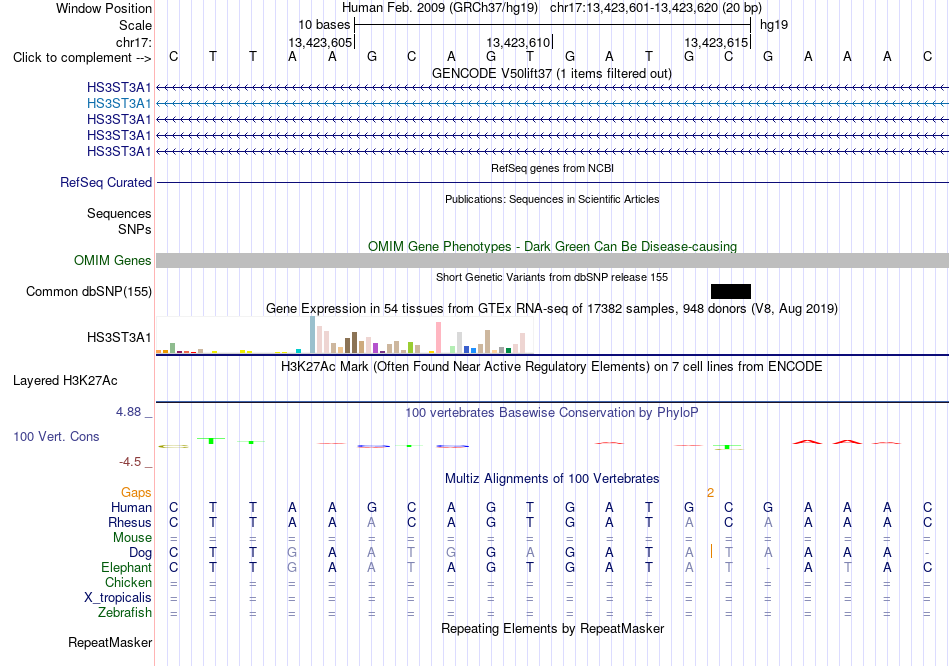Open 'Multiz Alignments of 100 Vertebrates' title

552,479
